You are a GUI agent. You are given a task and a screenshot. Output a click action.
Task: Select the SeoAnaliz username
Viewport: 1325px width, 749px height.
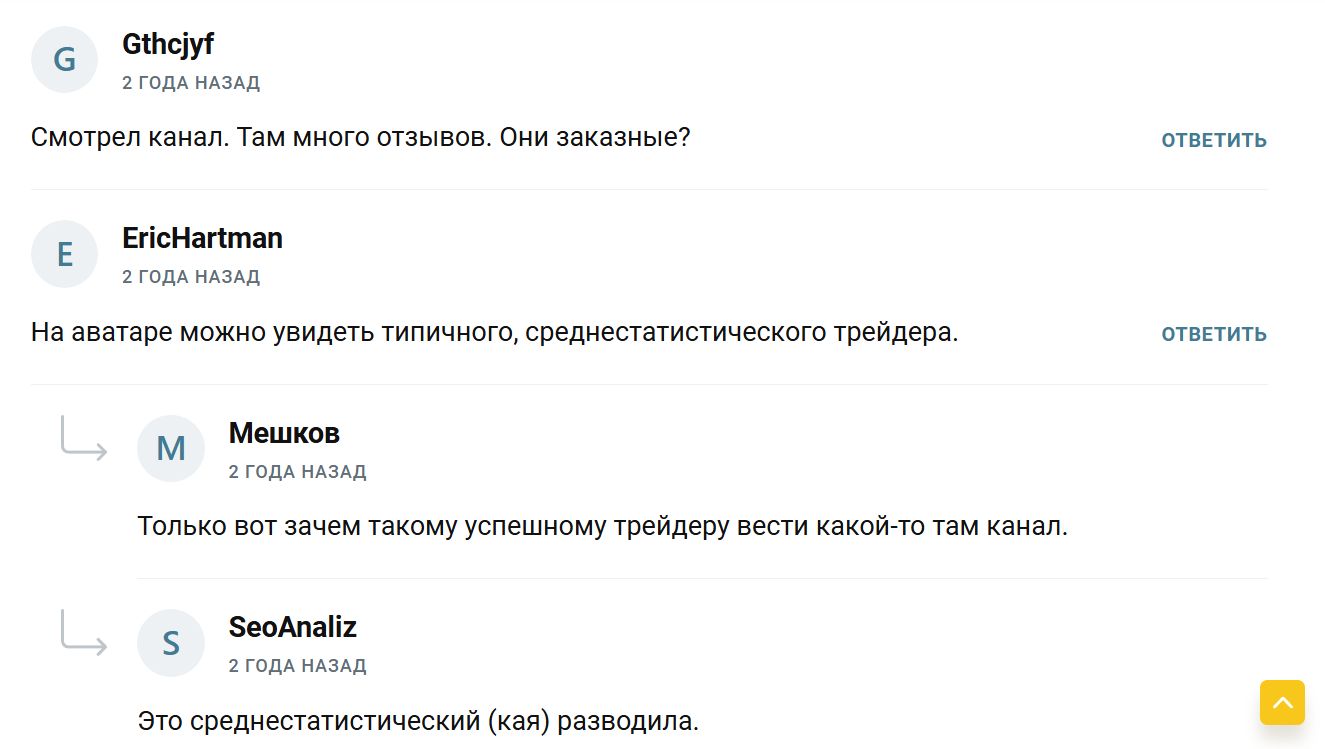[x=292, y=627]
